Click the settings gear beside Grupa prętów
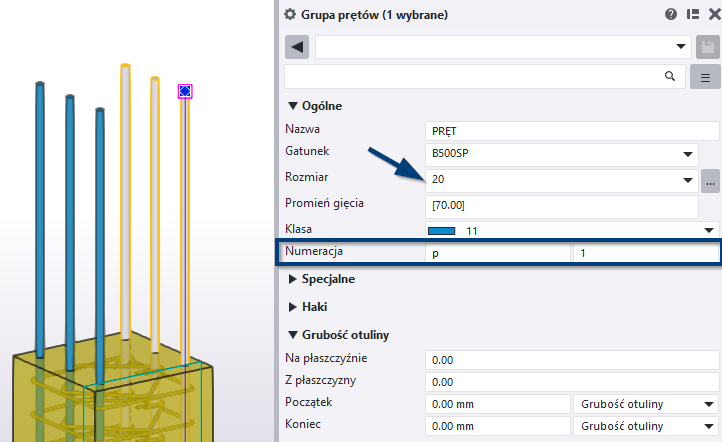 pyautogui.click(x=291, y=15)
